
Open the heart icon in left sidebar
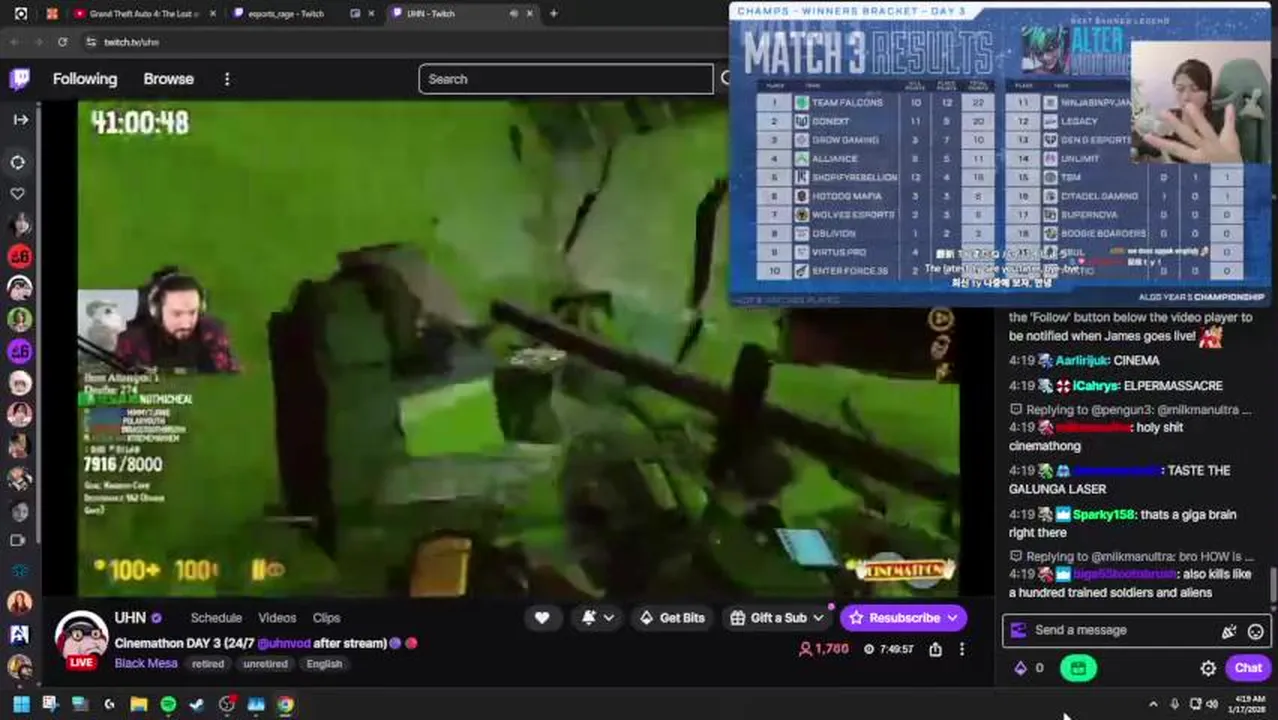click(x=18, y=193)
